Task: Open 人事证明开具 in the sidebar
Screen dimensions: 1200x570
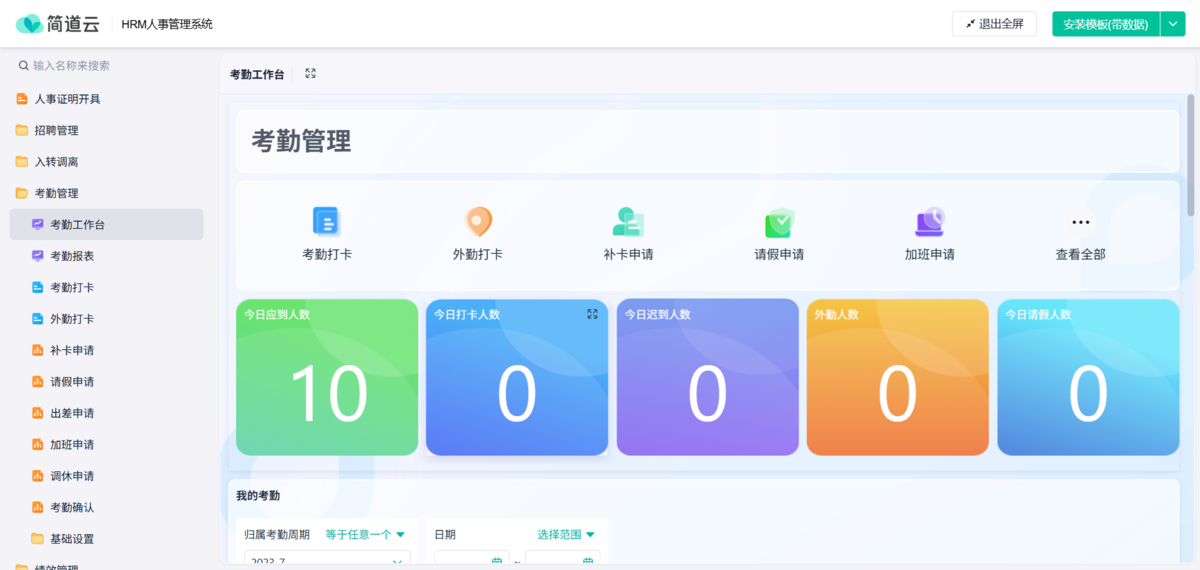Action: pos(106,99)
